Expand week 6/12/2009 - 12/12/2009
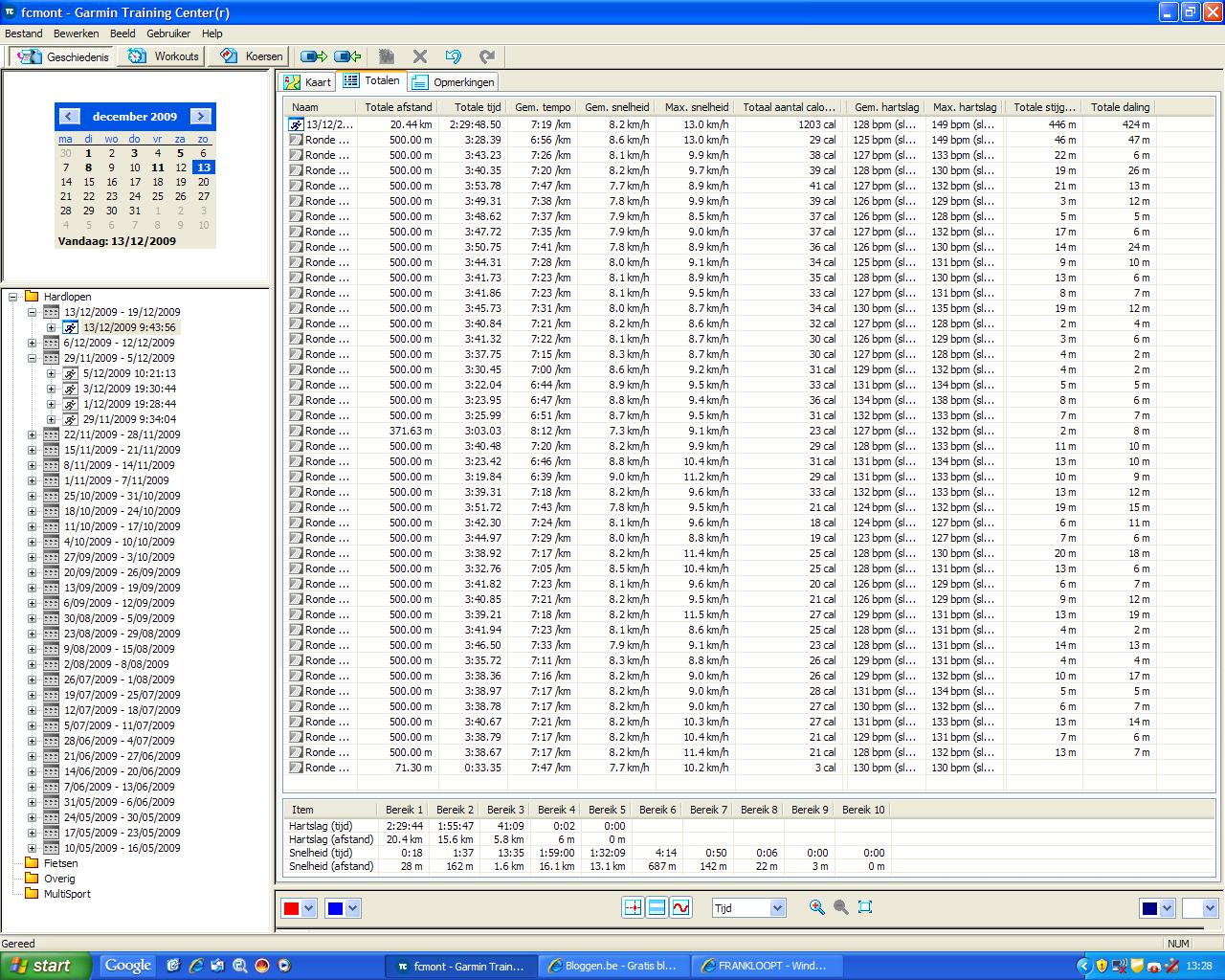This screenshot has height=980, width=1225. 32,343
